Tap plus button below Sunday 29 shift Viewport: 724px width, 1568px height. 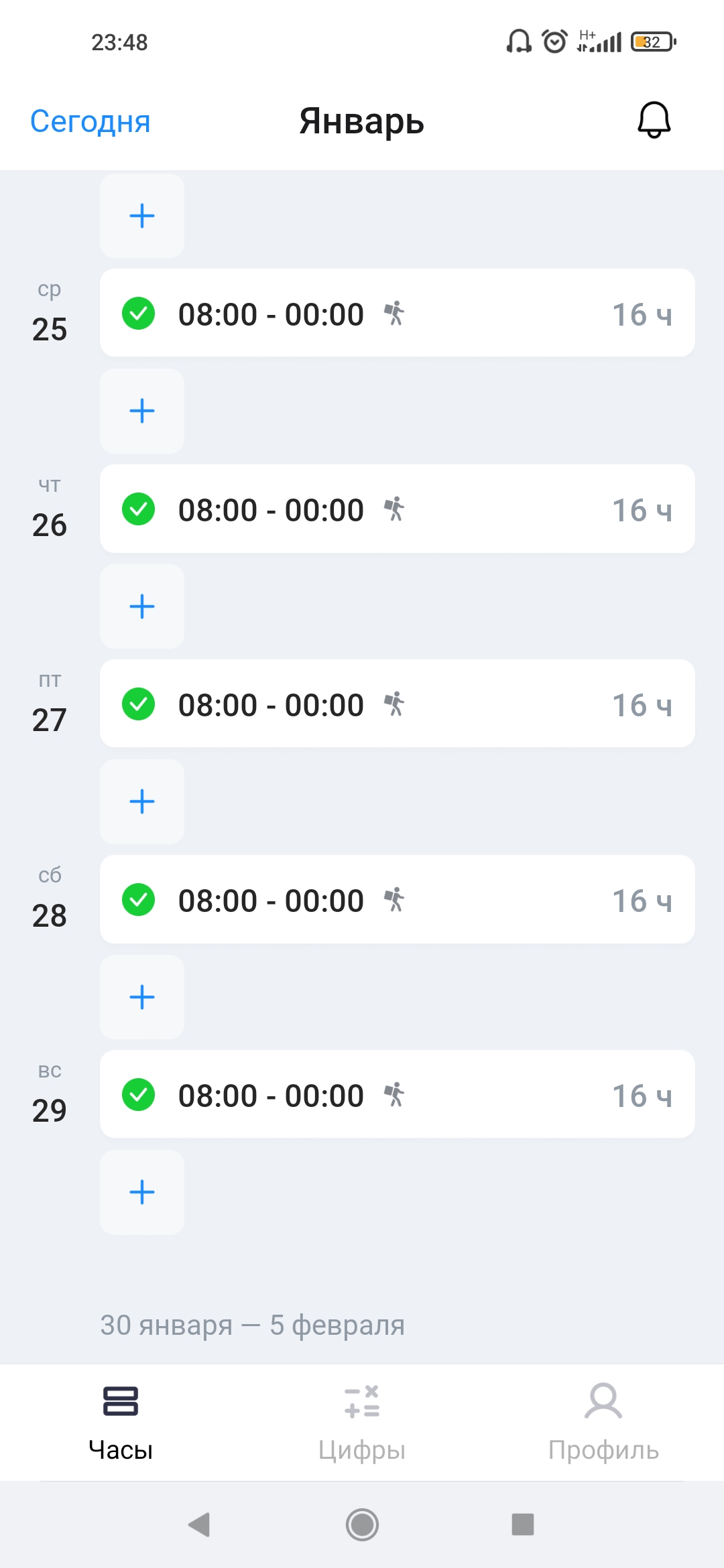point(142,1192)
